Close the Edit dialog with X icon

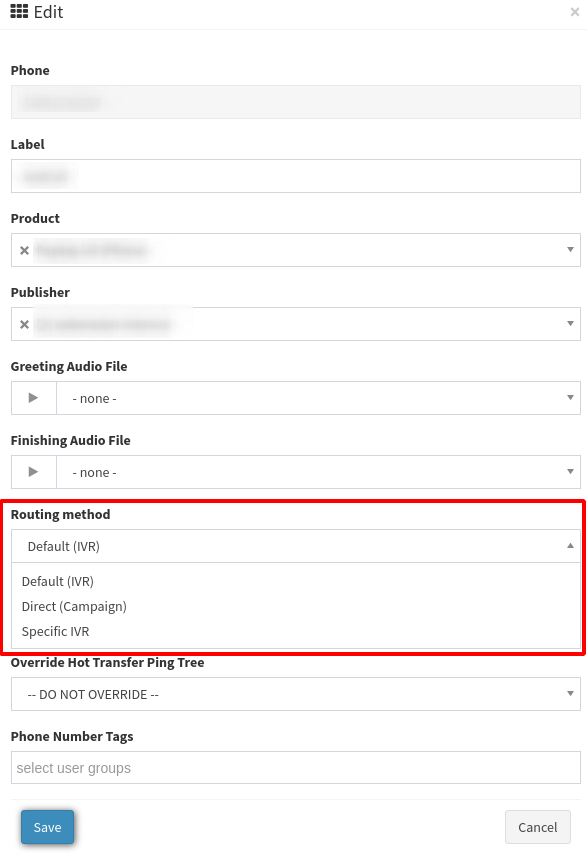pos(574,12)
